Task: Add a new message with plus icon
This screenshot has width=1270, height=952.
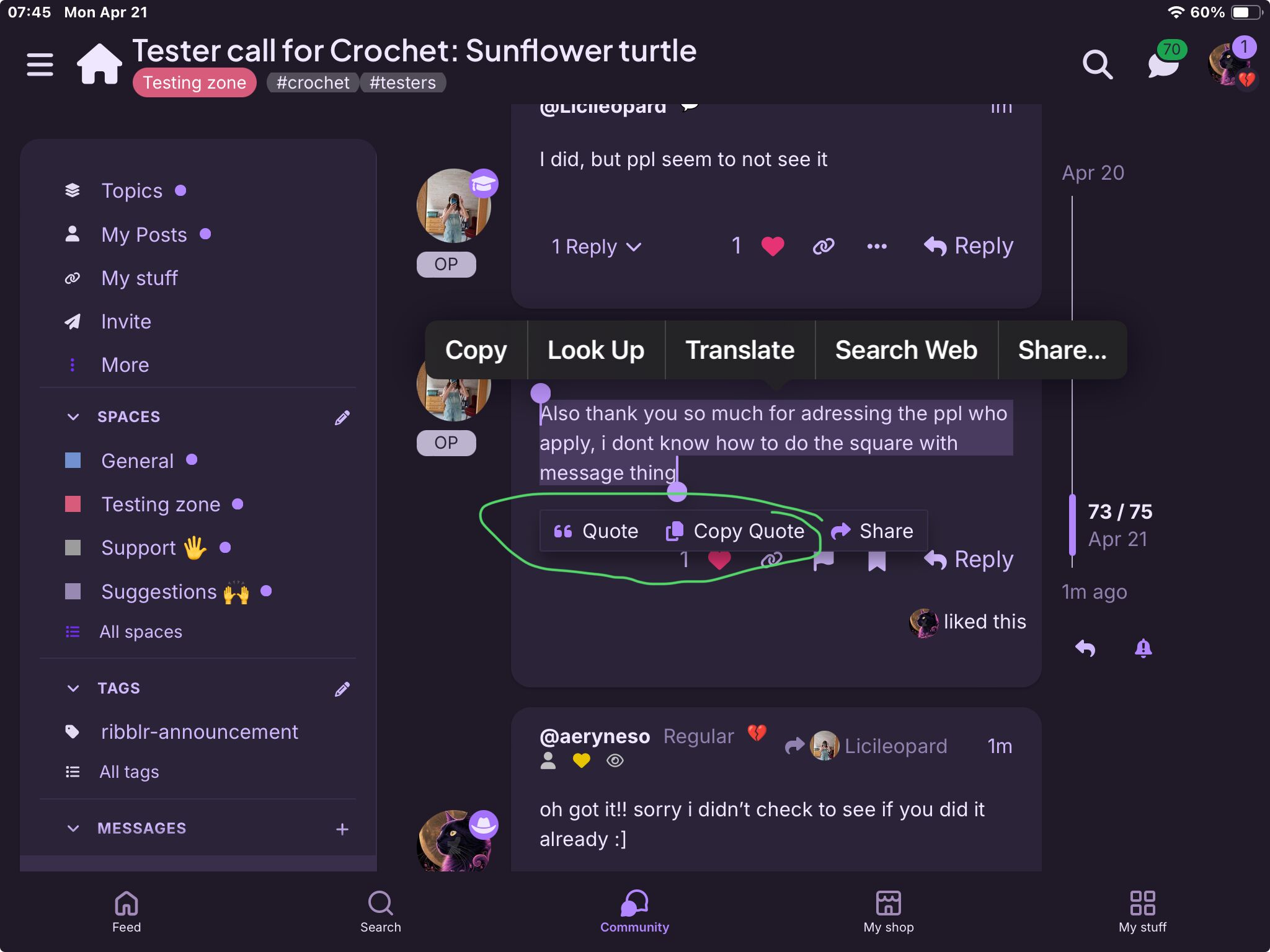Action: (342, 829)
